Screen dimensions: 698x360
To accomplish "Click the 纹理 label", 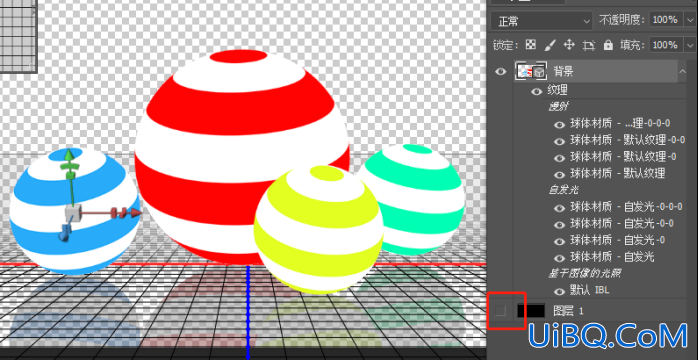I will pyautogui.click(x=557, y=91).
